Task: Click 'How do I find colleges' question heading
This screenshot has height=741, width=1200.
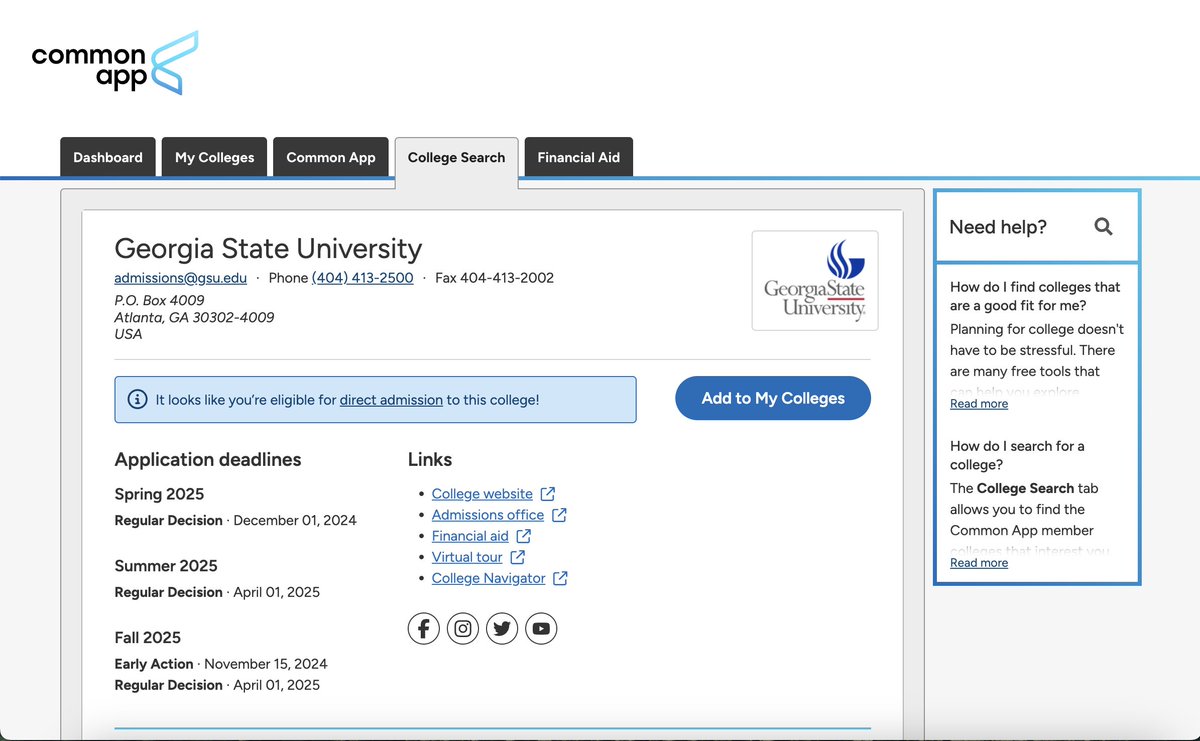Action: [1035, 296]
